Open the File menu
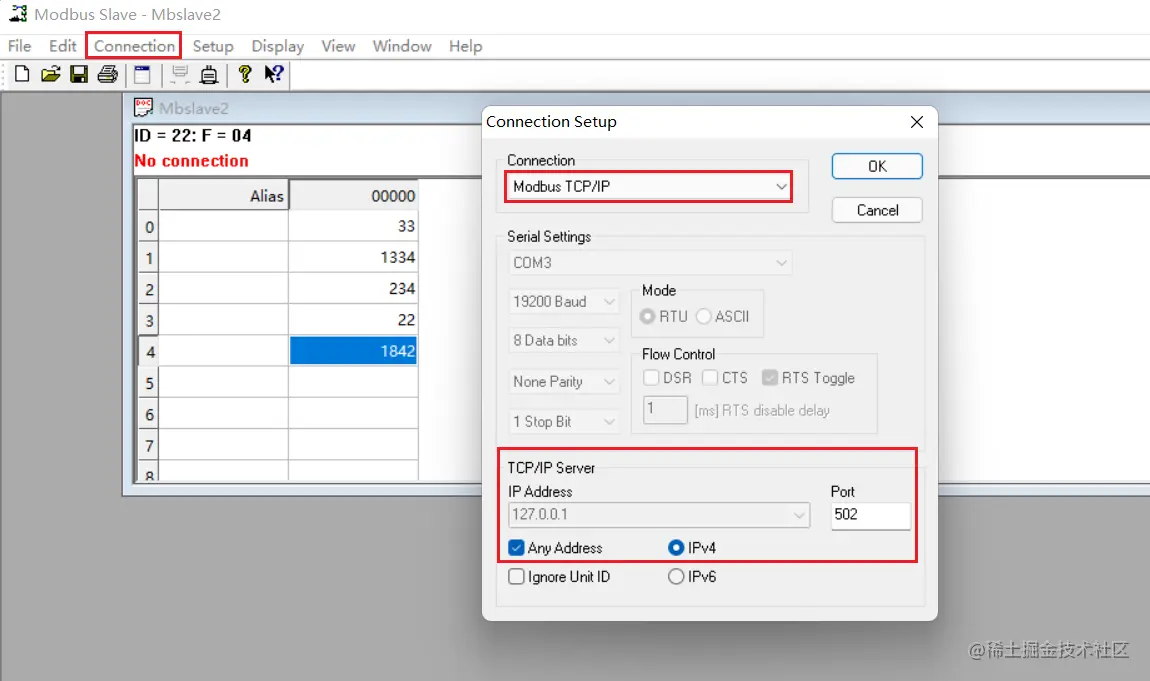The height and width of the screenshot is (681, 1150). pyautogui.click(x=20, y=46)
